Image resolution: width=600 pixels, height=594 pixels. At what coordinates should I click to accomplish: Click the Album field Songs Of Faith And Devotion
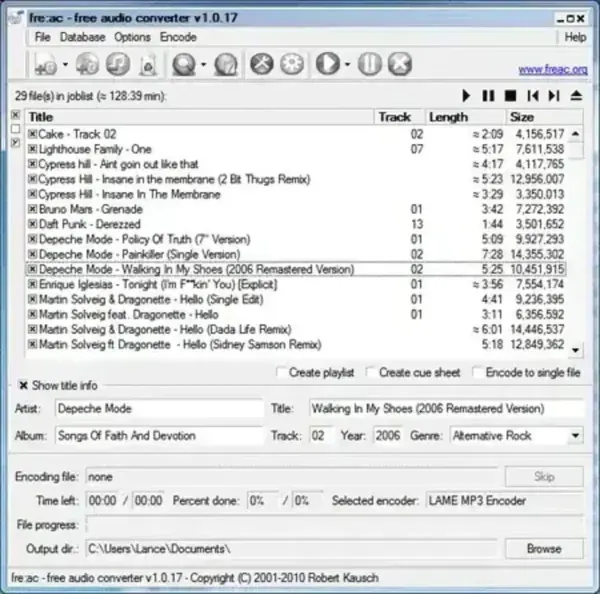click(159, 436)
